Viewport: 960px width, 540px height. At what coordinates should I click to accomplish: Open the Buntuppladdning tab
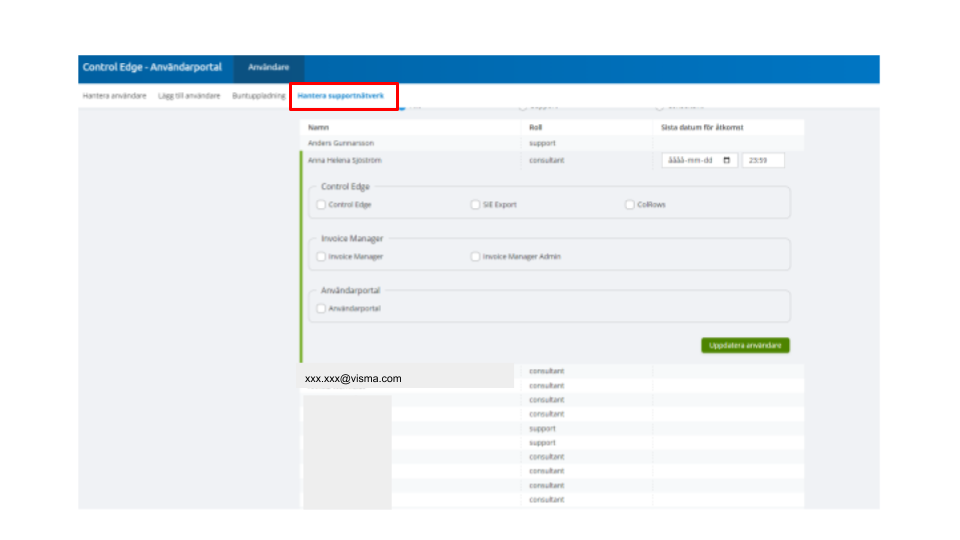258,96
